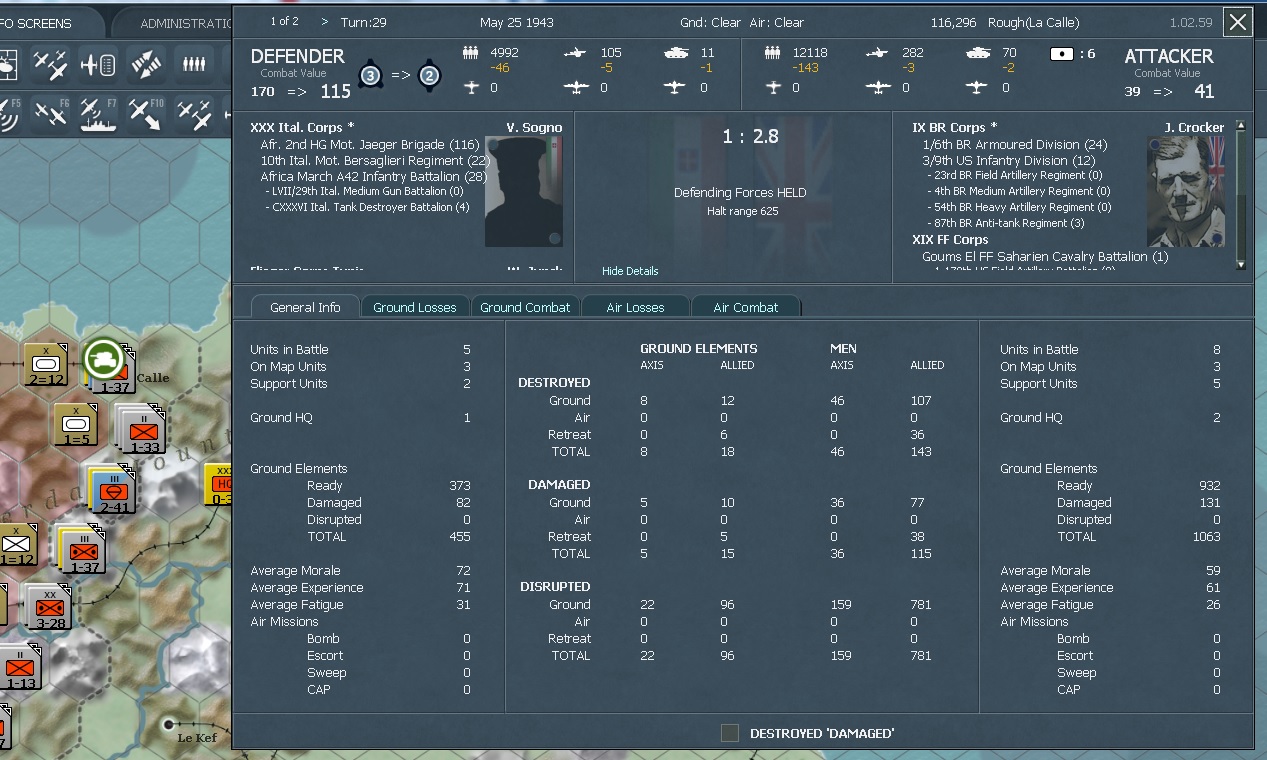Toggle the DESTROYED 'DAMAGED' checkbox
The width and height of the screenshot is (1267, 760).
point(730,733)
